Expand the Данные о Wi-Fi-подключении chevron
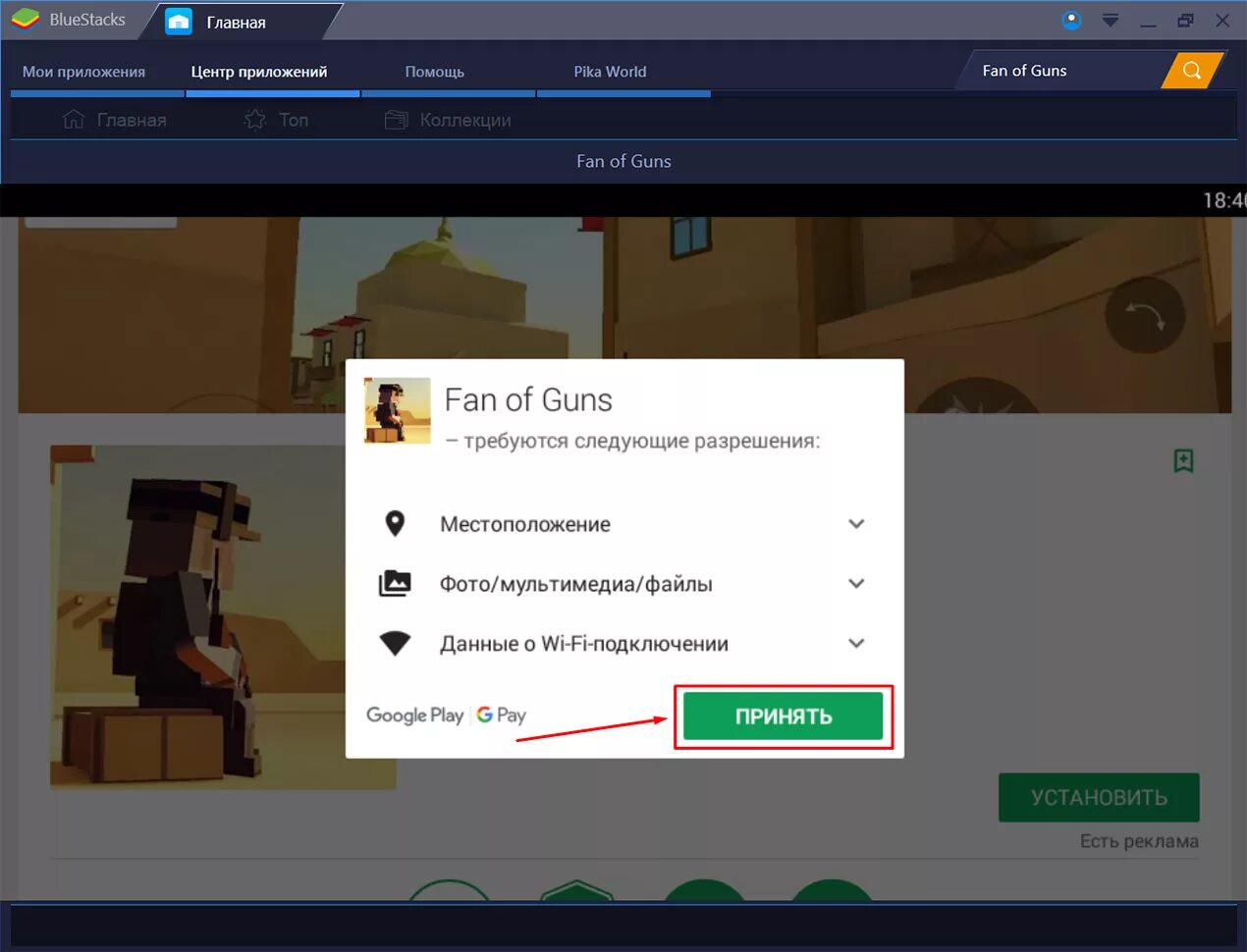 [x=856, y=644]
